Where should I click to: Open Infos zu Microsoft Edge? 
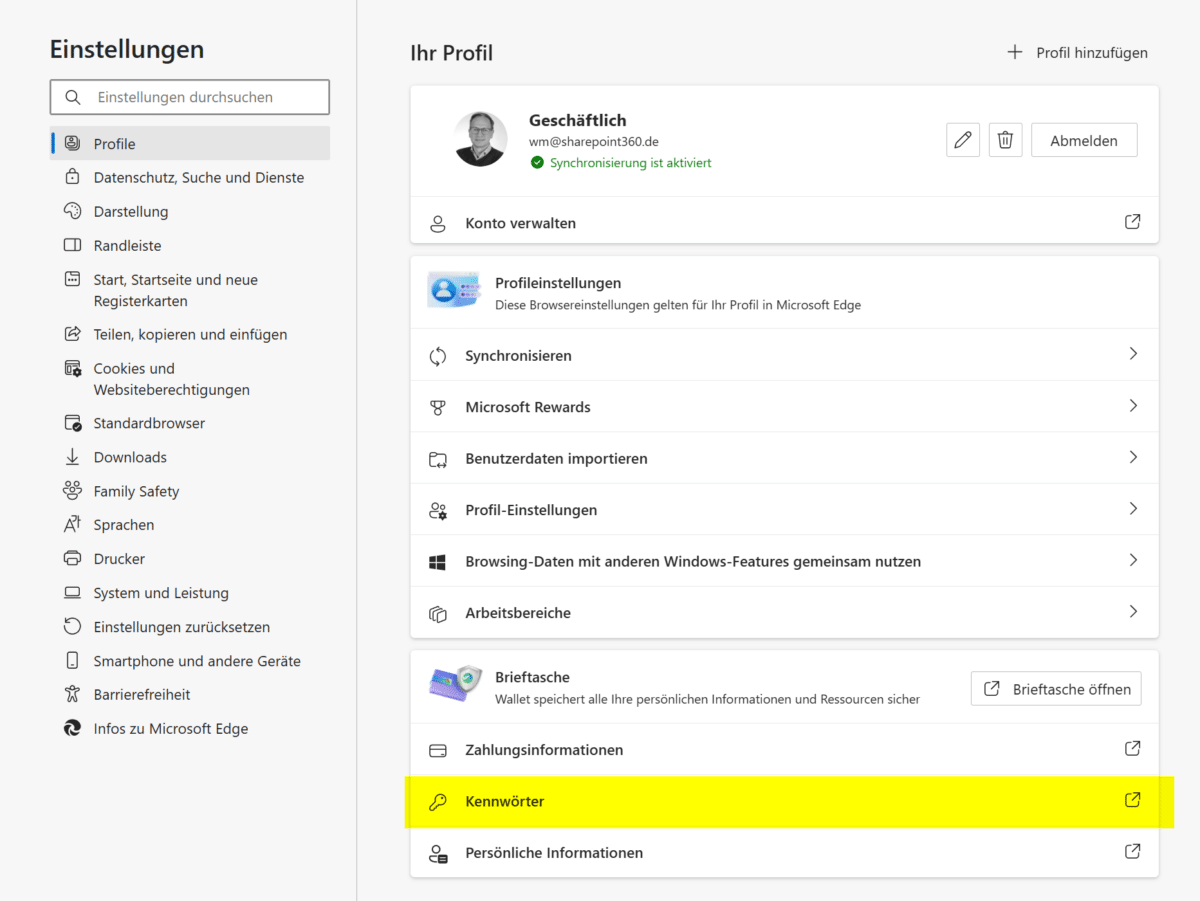tap(170, 729)
